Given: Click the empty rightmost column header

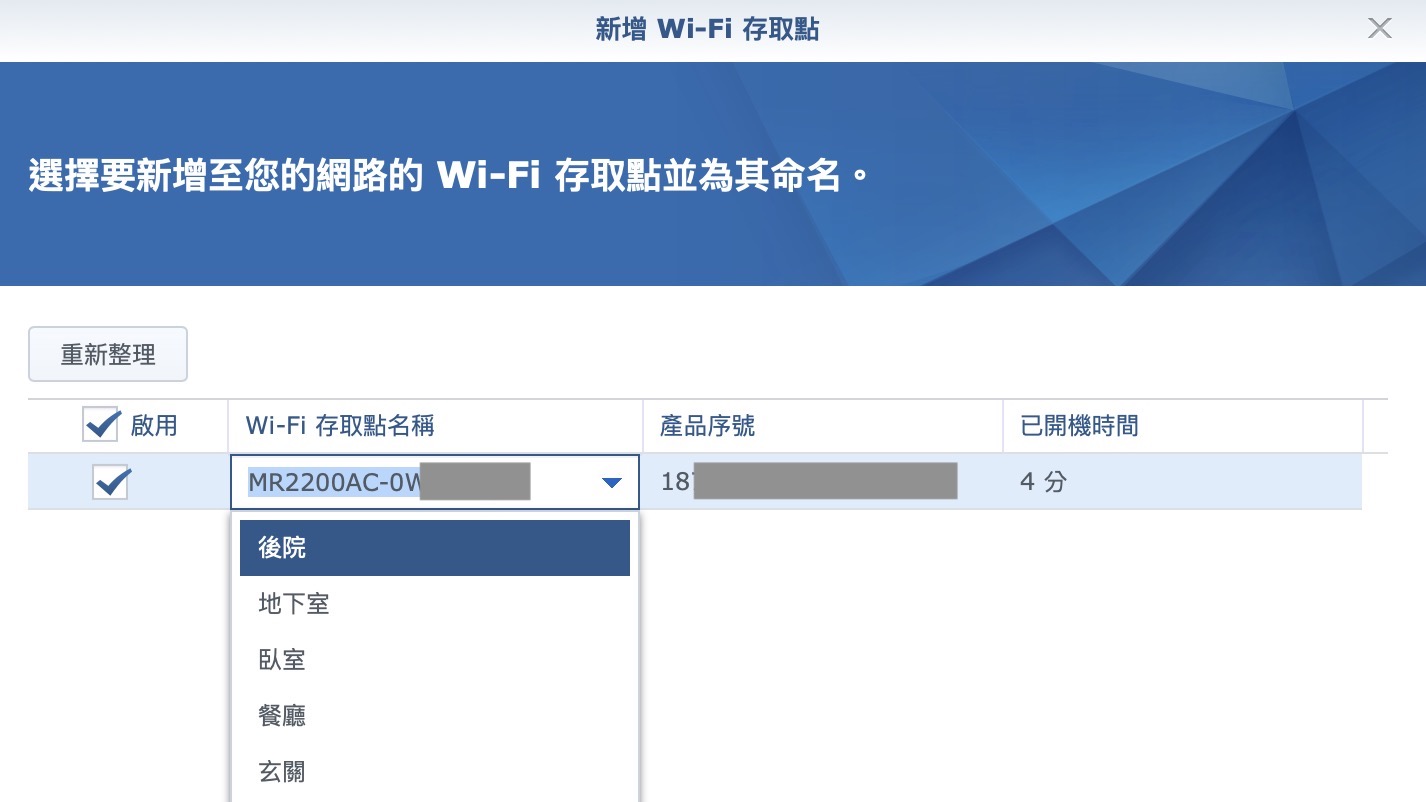Looking at the screenshot, I should tap(1375, 426).
